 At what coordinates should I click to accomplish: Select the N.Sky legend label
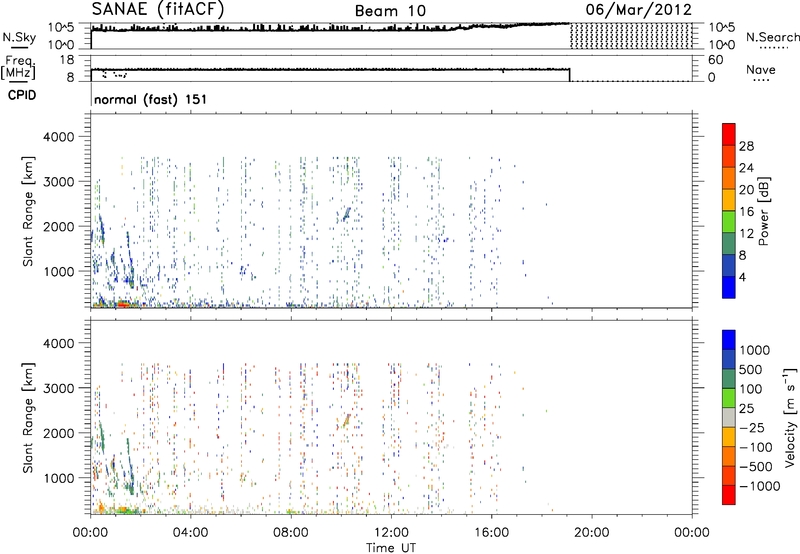click(x=19, y=37)
